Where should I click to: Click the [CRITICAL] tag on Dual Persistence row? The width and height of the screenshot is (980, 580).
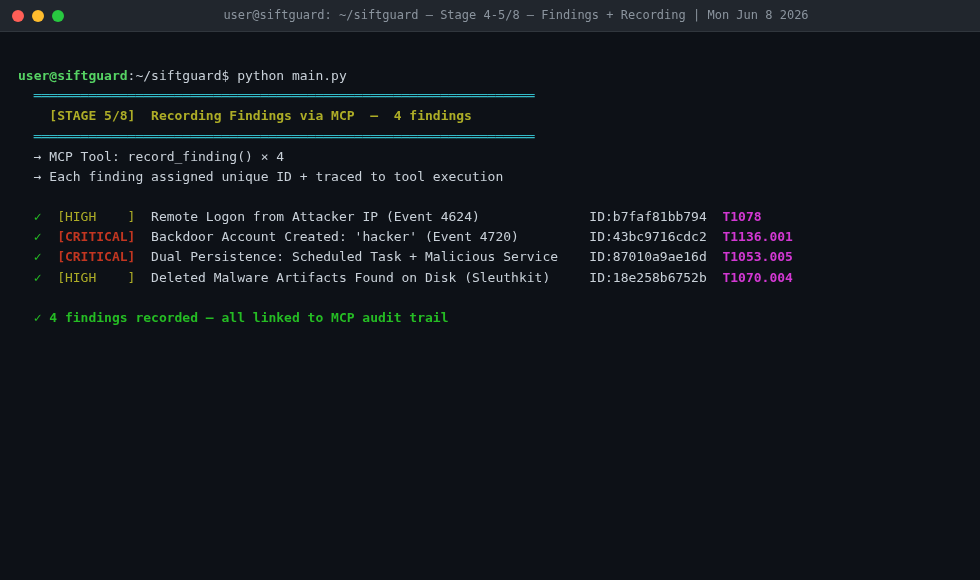click(96, 257)
